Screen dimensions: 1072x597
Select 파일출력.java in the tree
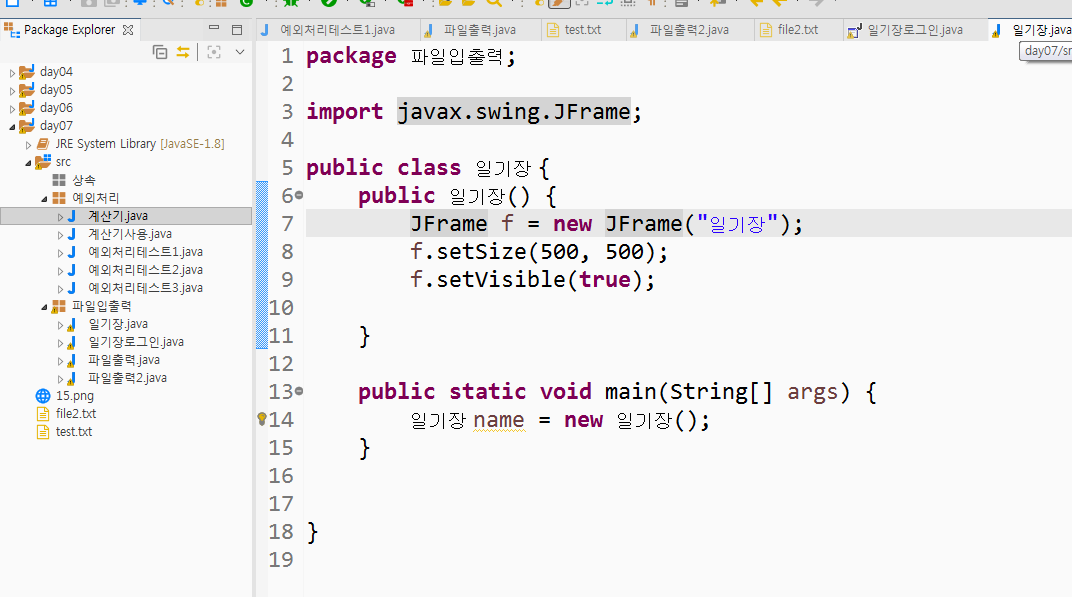point(124,360)
